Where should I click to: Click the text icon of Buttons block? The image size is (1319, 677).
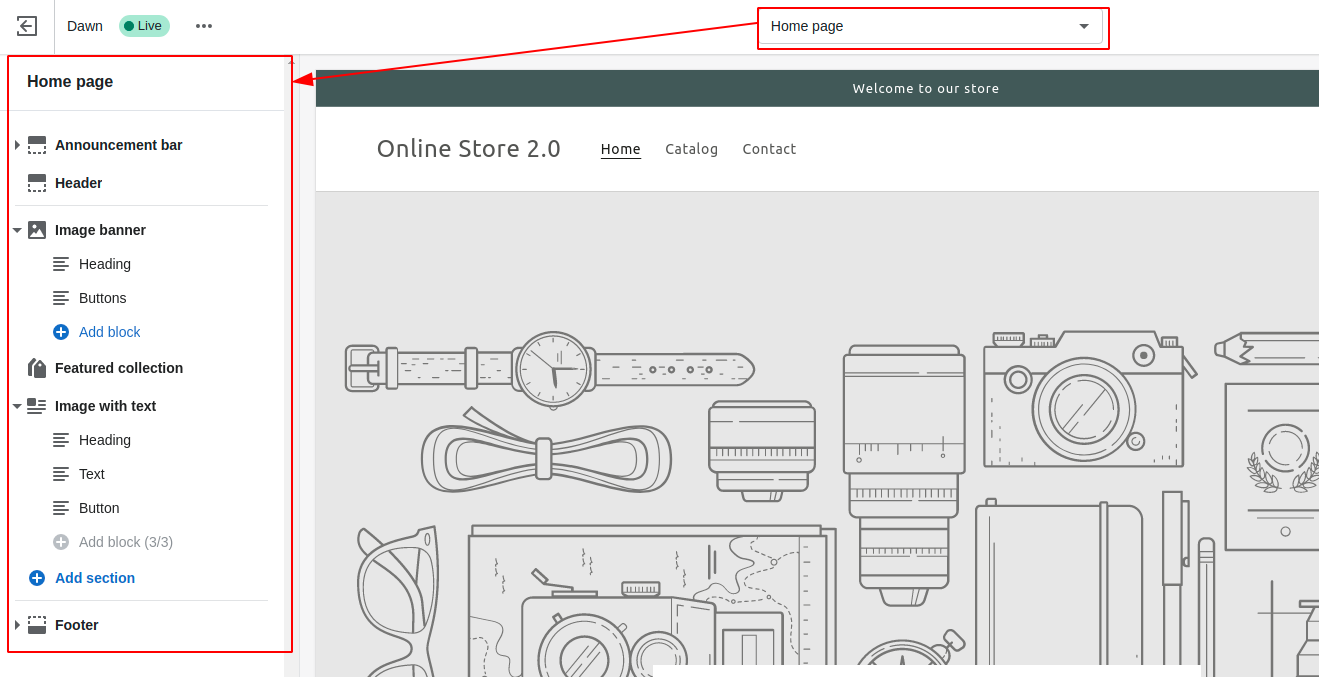point(61,298)
